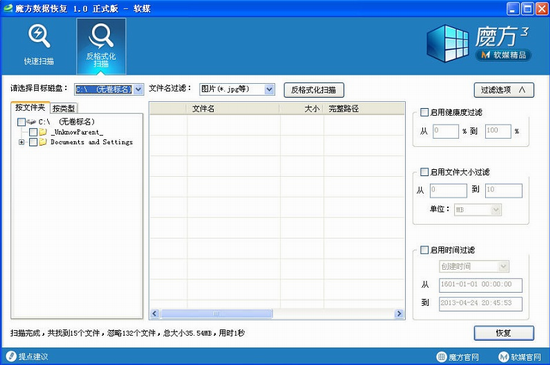
Task: Click the file list scroll left arrow
Action: (x=155, y=313)
